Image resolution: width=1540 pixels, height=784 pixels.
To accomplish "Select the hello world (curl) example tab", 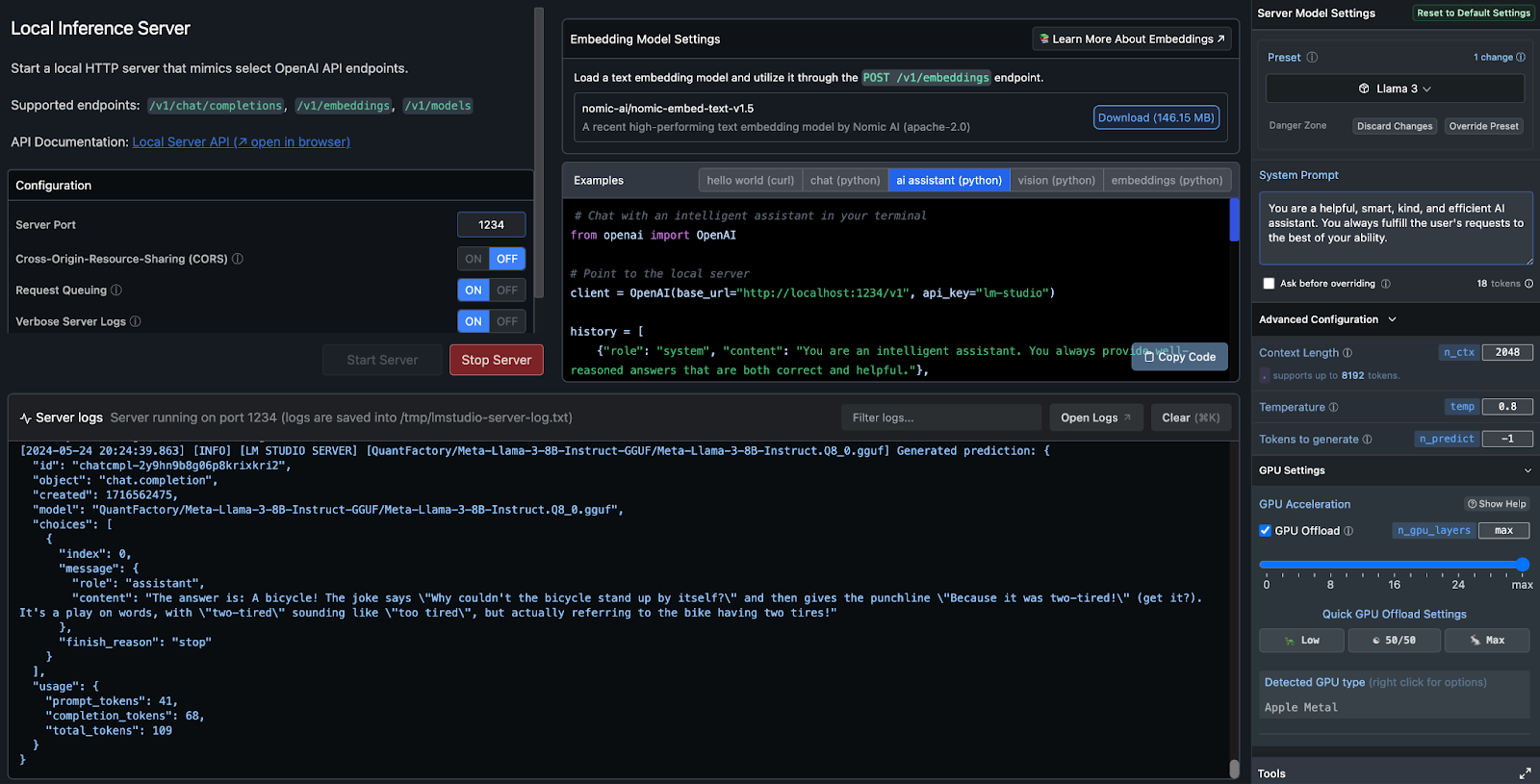I will point(751,180).
